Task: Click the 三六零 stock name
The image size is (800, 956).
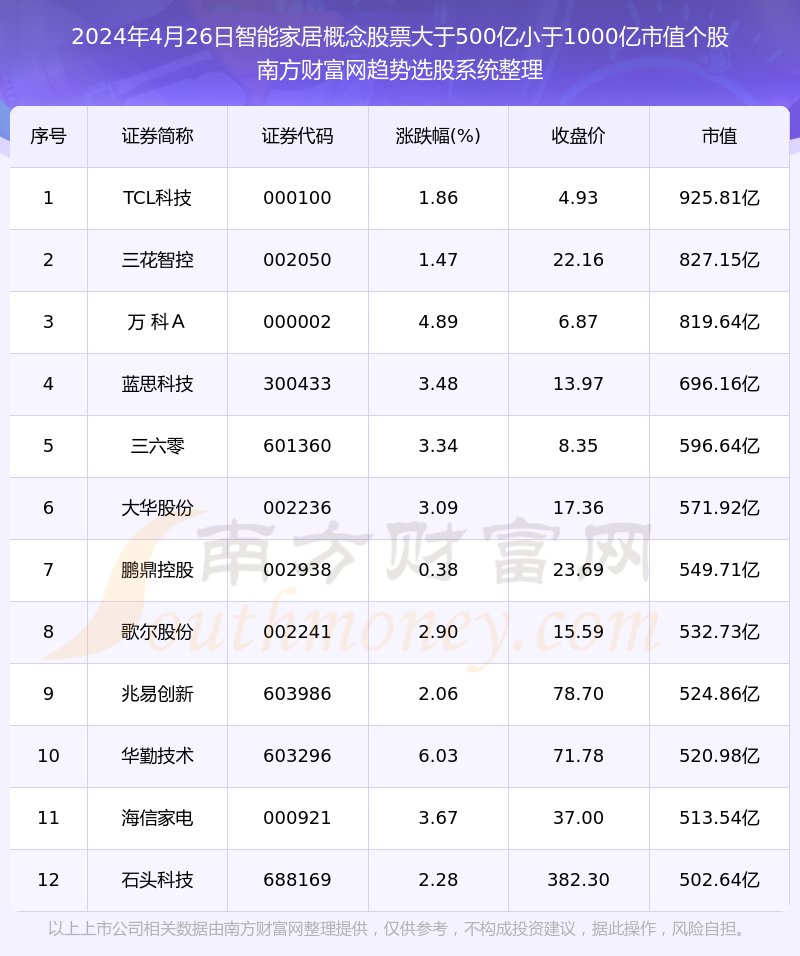Action: (x=157, y=446)
